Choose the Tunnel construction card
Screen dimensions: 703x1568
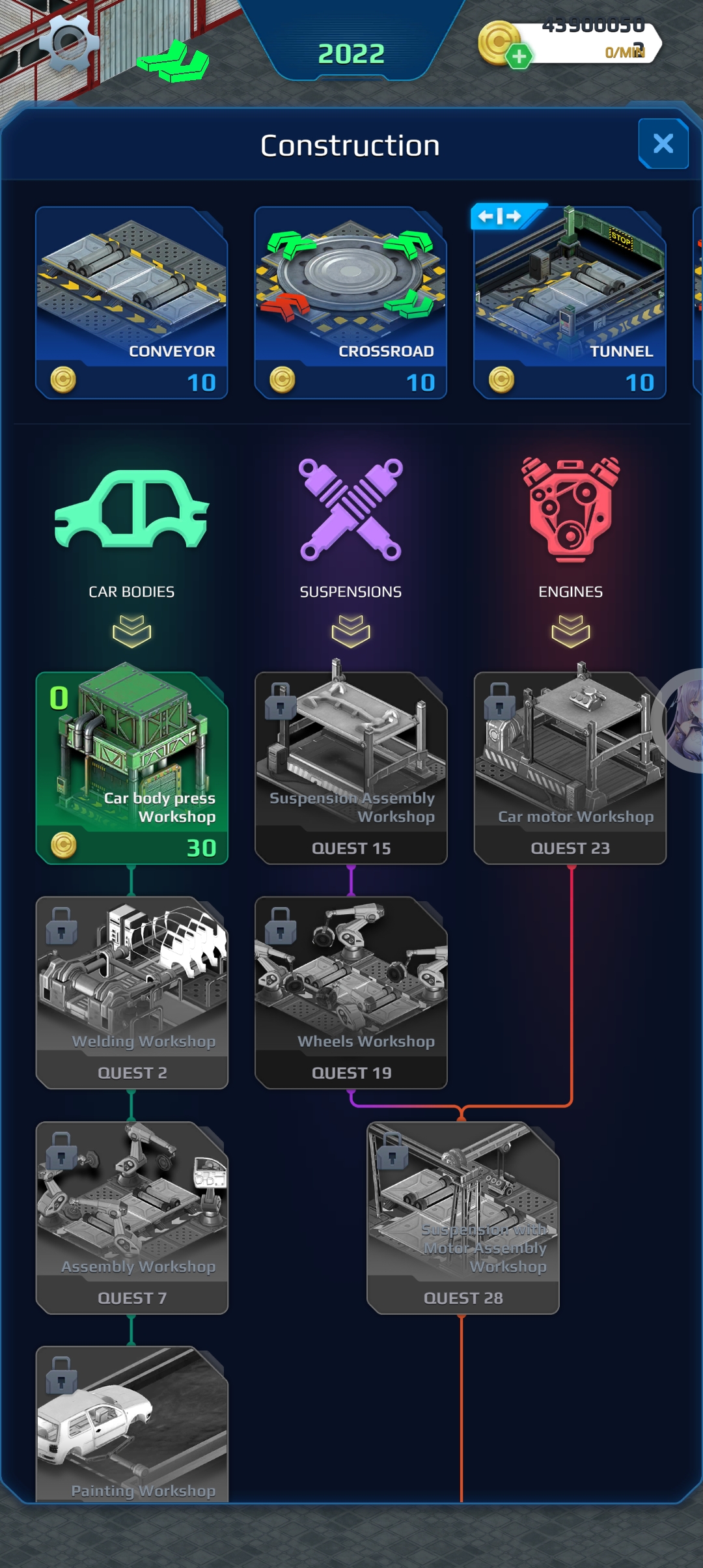click(x=570, y=302)
